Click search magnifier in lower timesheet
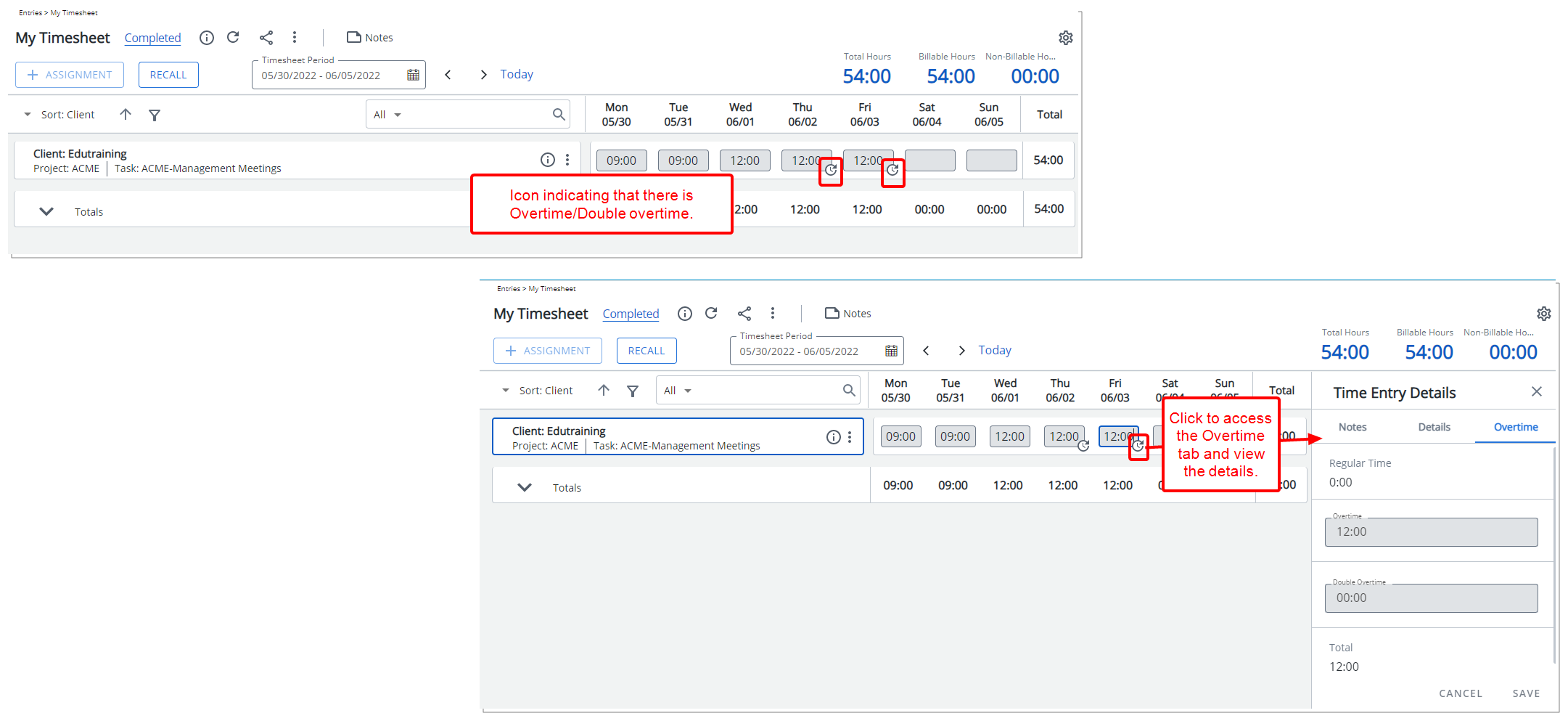The image size is (1568, 721). point(849,390)
